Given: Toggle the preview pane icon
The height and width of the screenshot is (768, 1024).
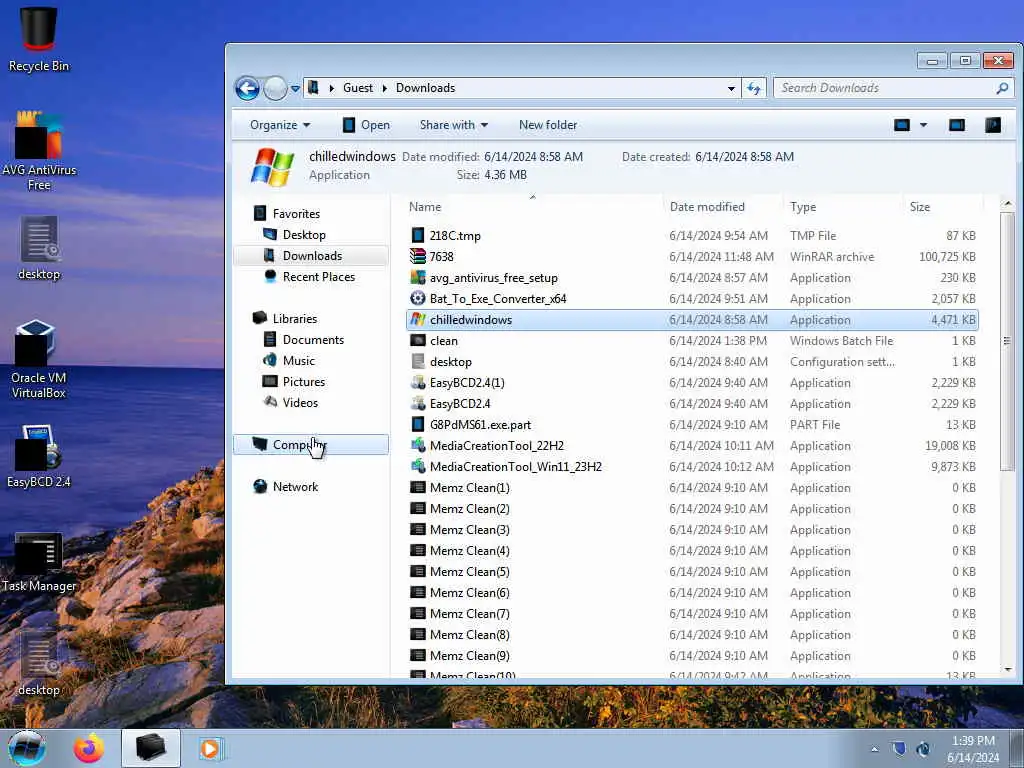Looking at the screenshot, I should [x=957, y=125].
